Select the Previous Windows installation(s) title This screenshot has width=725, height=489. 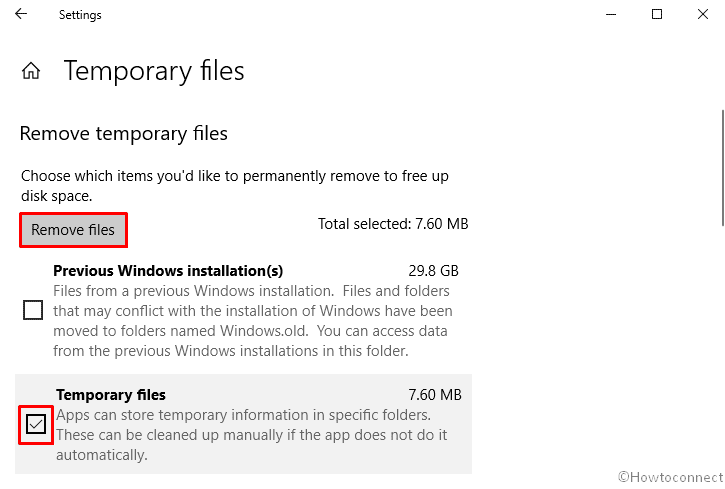pyautogui.click(x=168, y=270)
